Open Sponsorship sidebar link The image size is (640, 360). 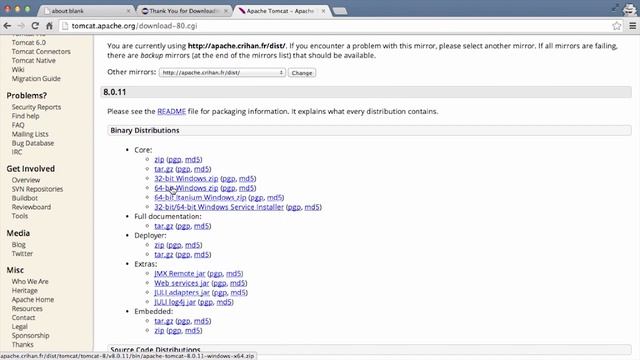pyautogui.click(x=30, y=336)
